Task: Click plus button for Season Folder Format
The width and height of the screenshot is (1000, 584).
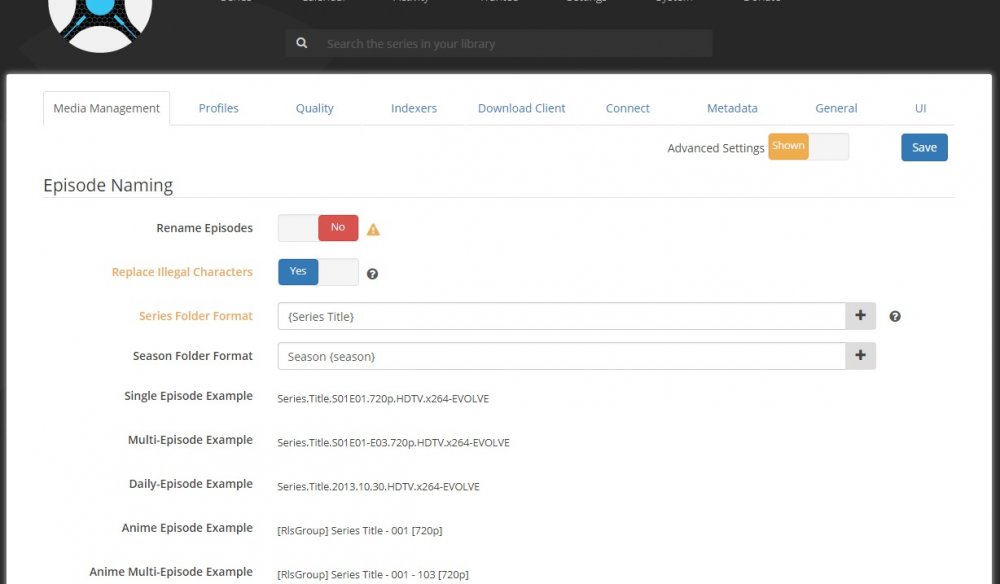Action: point(860,356)
